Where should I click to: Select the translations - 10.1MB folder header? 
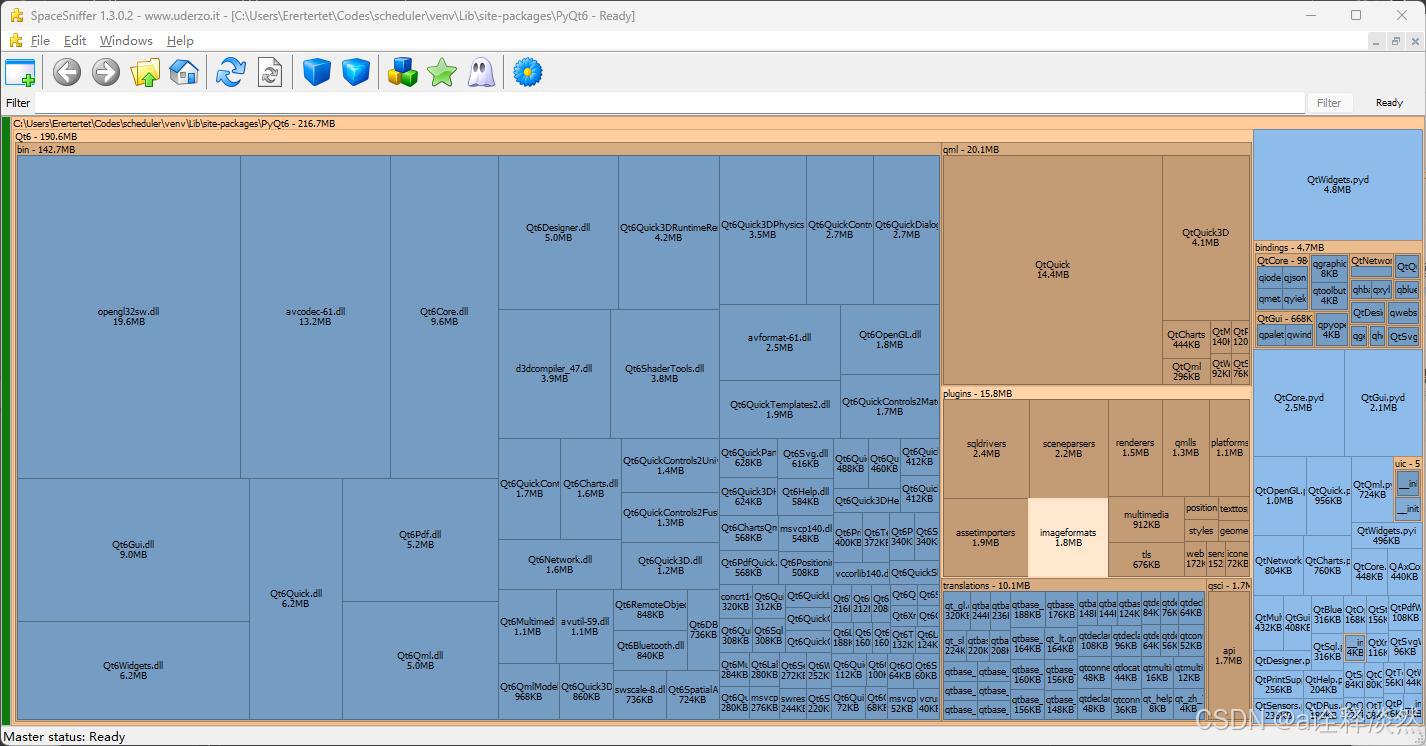click(1074, 585)
